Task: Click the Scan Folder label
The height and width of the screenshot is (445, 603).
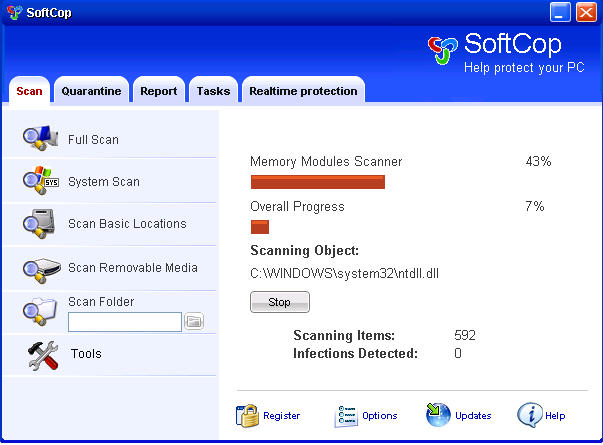Action: pyautogui.click(x=101, y=302)
